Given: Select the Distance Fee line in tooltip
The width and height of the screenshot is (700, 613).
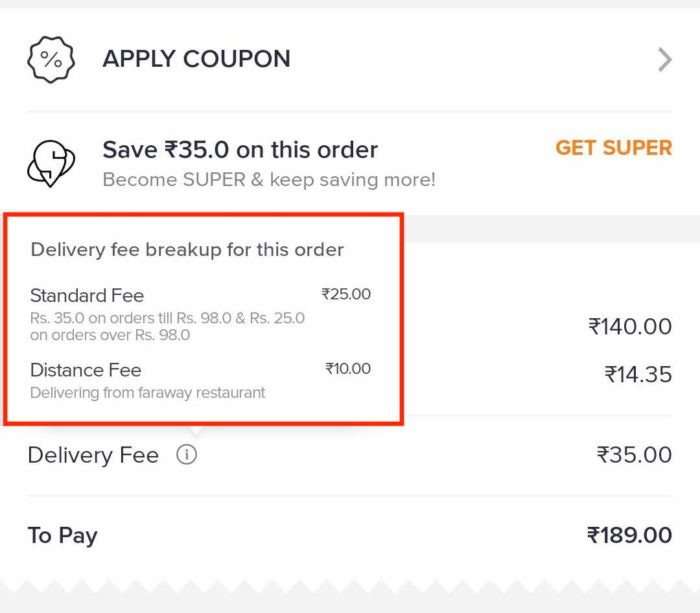Looking at the screenshot, I should pyautogui.click(x=86, y=370).
